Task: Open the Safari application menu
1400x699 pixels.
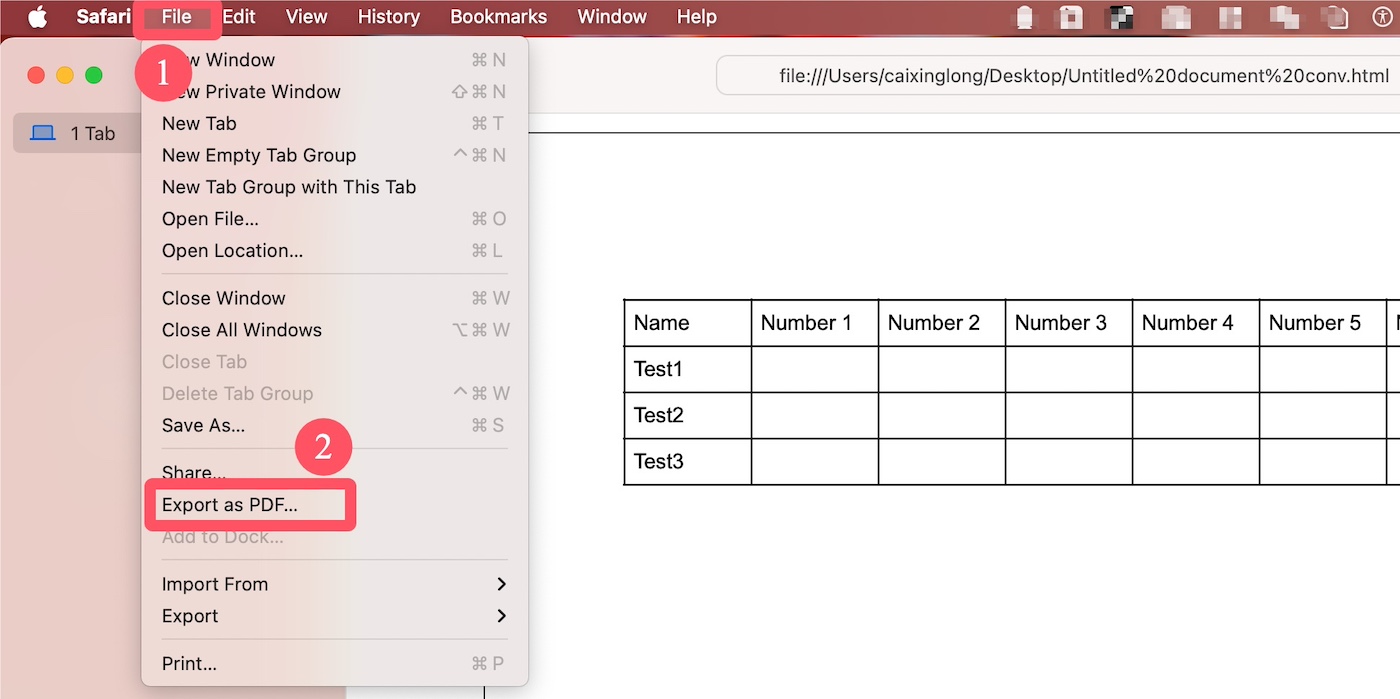Action: (101, 16)
